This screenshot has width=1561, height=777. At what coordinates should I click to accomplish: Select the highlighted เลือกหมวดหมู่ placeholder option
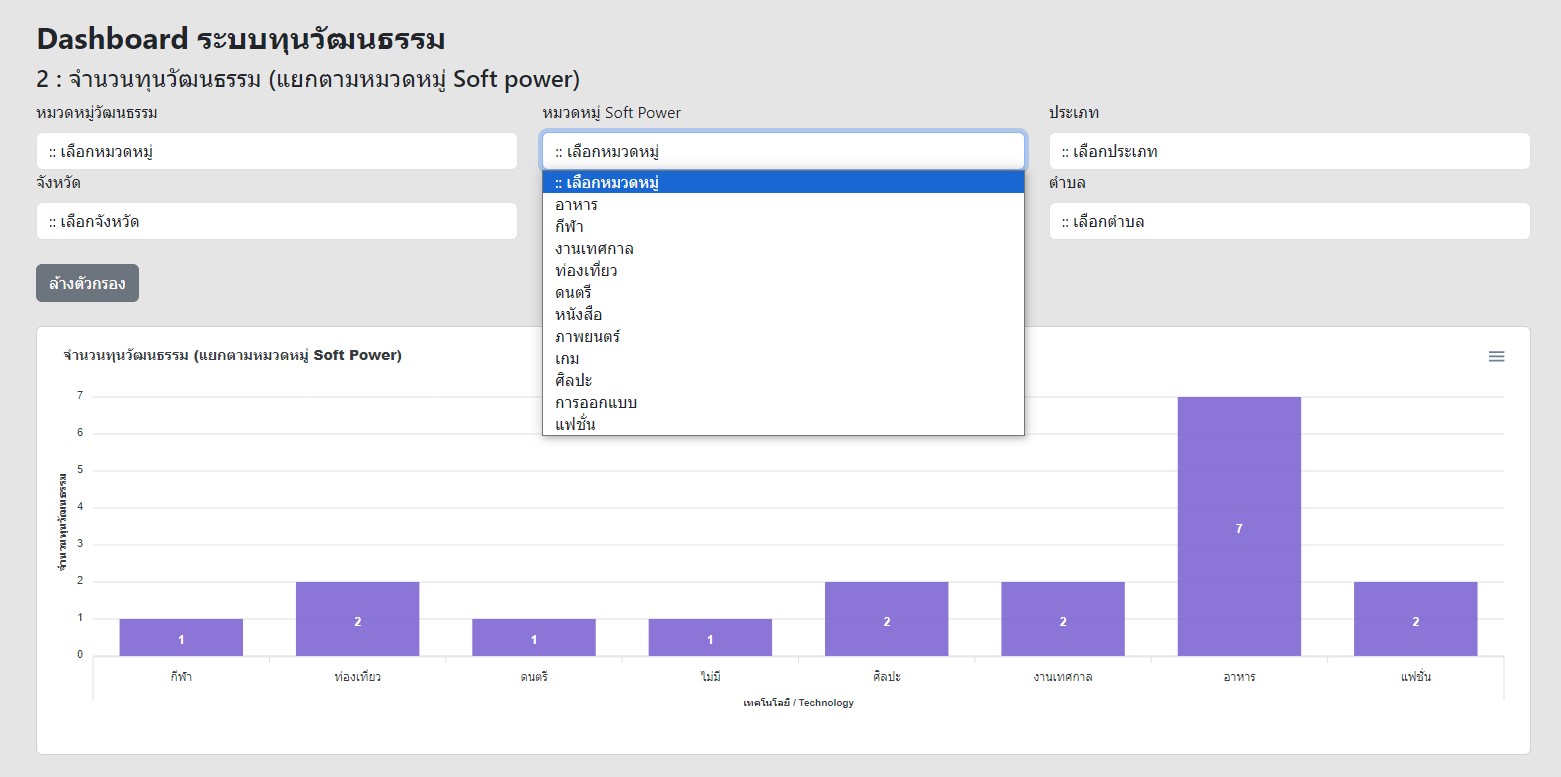pos(607,183)
